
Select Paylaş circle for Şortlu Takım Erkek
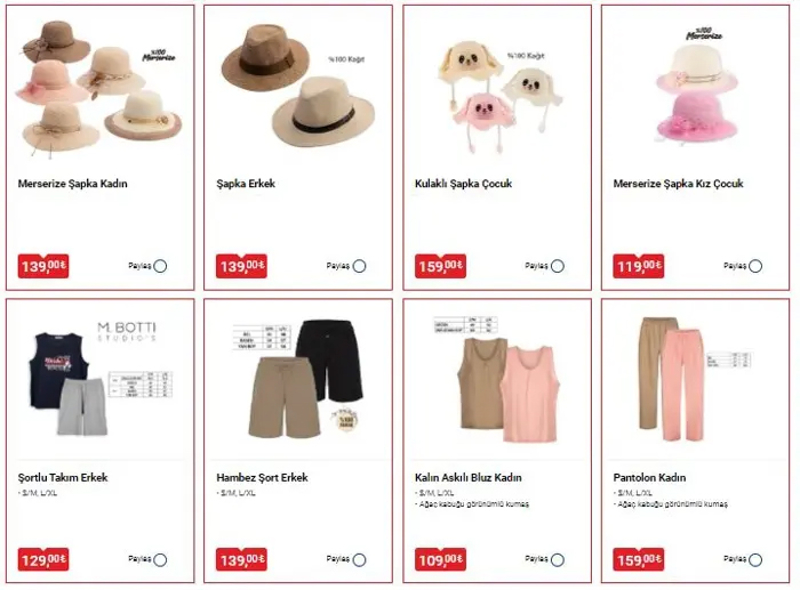[x=160, y=560]
